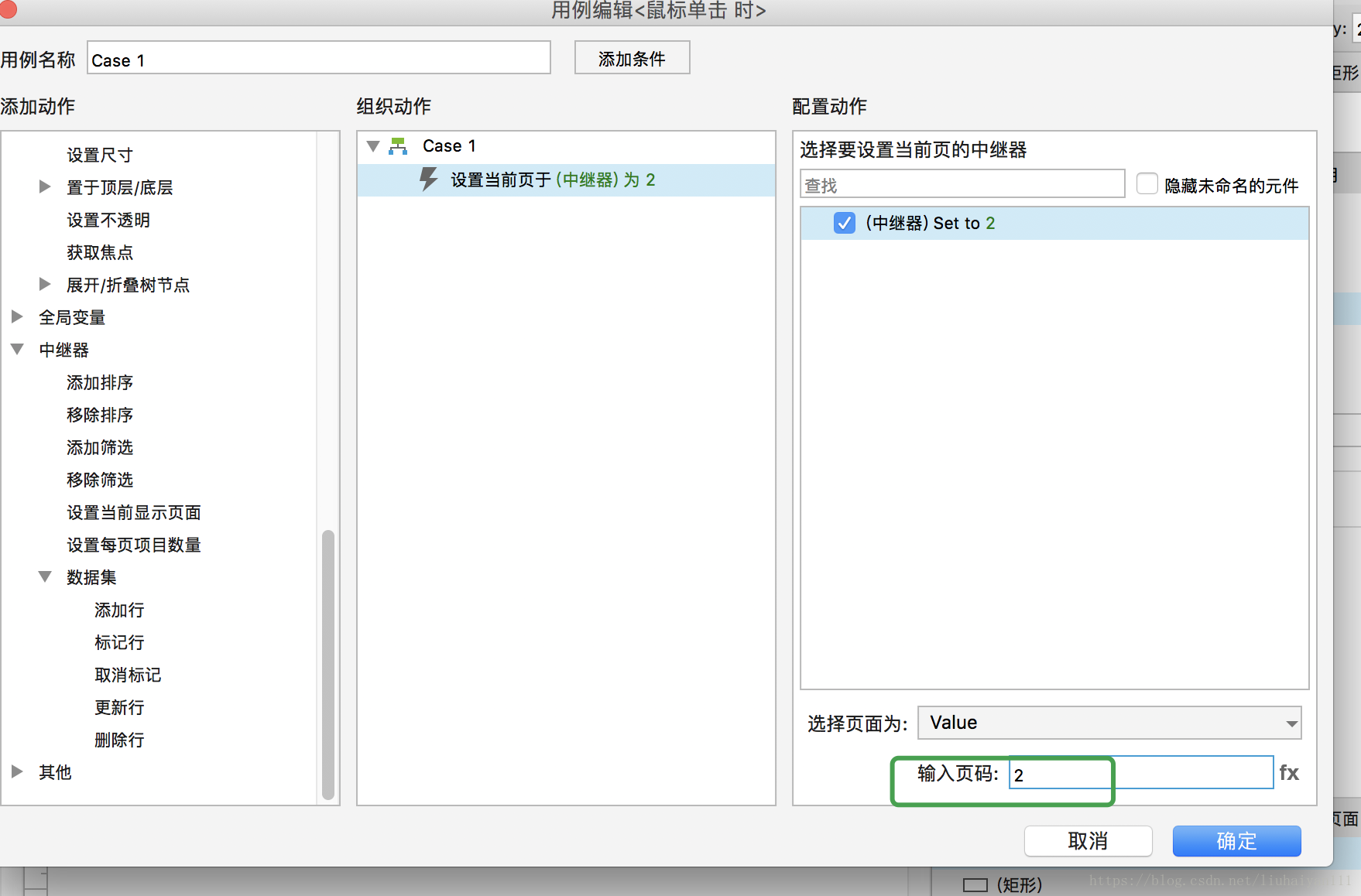Viewport: 1361px width, 896px height.
Task: Select the 获取焦点 action
Action: coord(100,252)
